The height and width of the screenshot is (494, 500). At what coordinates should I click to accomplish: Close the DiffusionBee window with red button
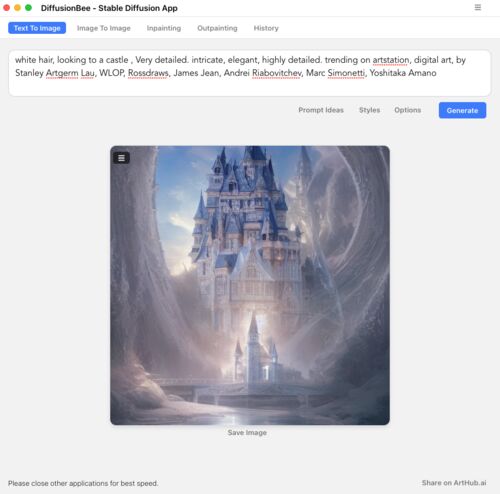6,7
